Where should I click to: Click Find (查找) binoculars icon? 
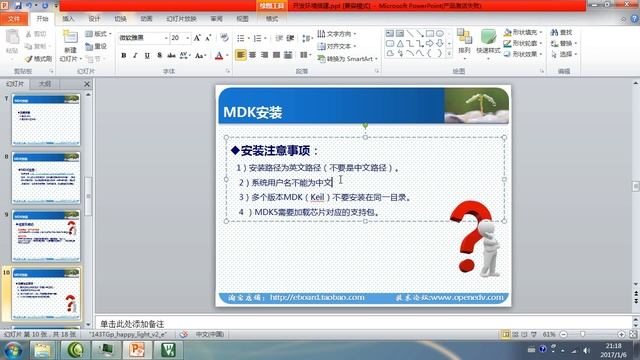pos(554,32)
